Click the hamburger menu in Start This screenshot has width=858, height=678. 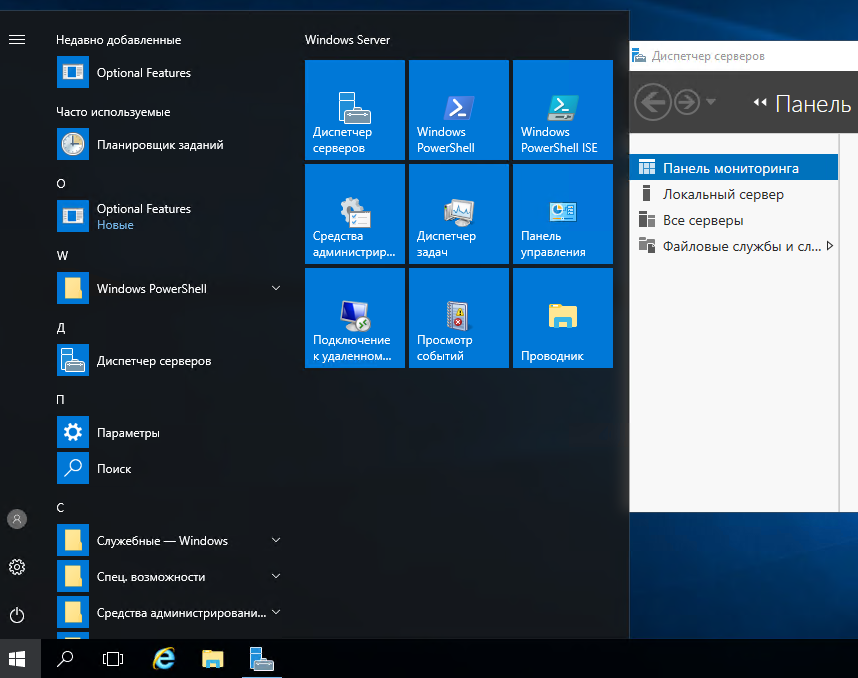[17, 39]
